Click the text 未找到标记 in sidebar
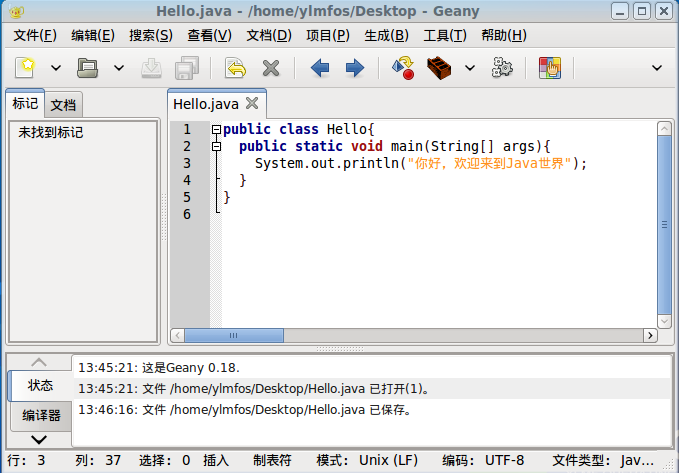 [51, 132]
